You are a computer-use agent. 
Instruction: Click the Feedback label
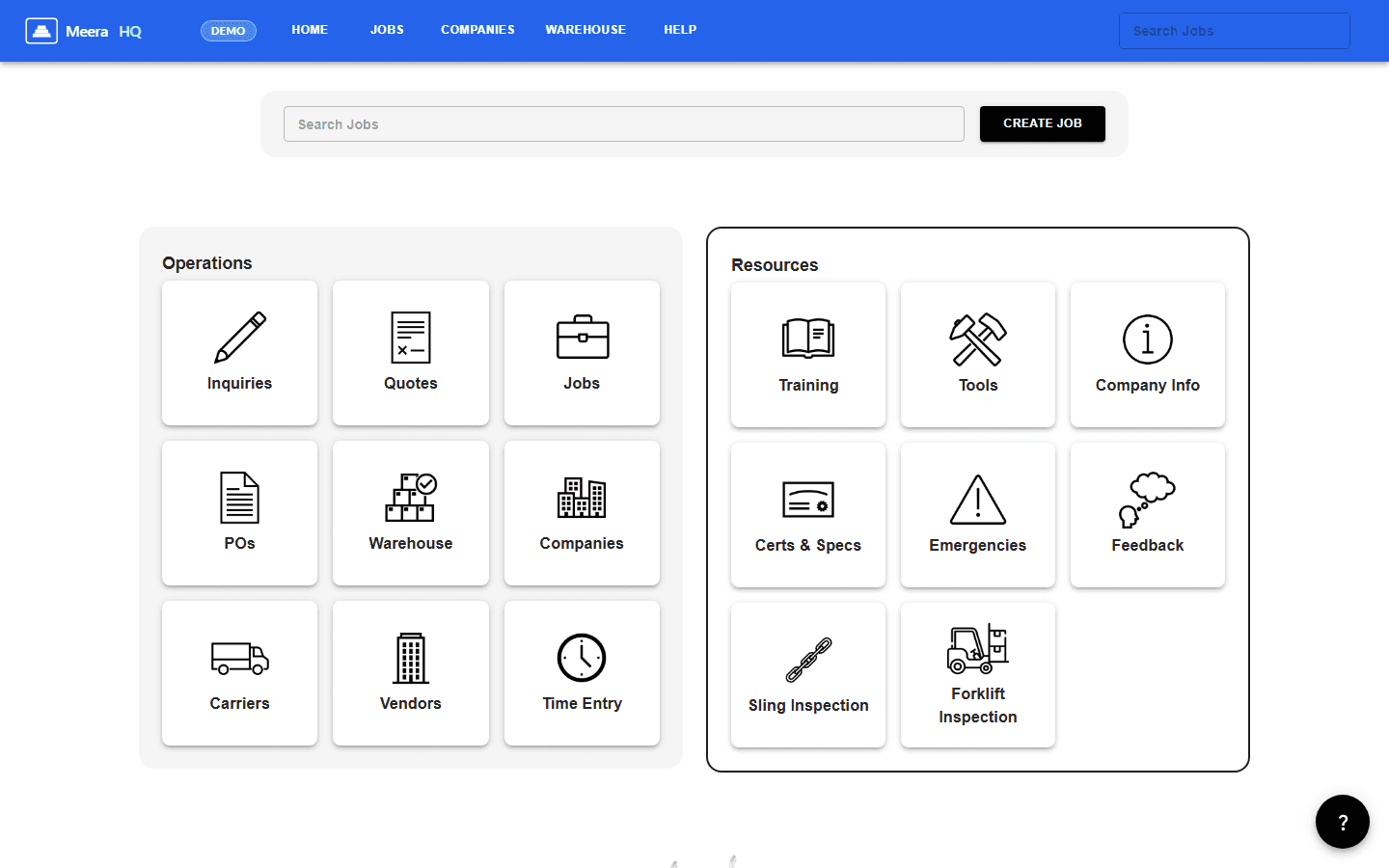[1148, 545]
